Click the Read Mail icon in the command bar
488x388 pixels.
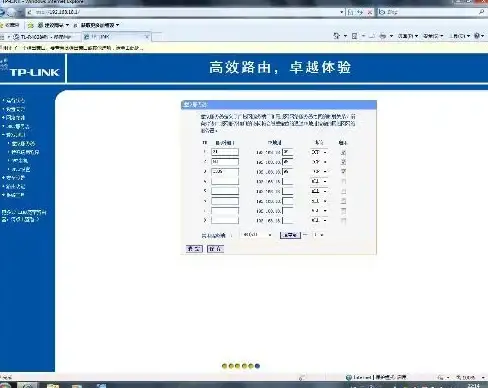pos(372,36)
